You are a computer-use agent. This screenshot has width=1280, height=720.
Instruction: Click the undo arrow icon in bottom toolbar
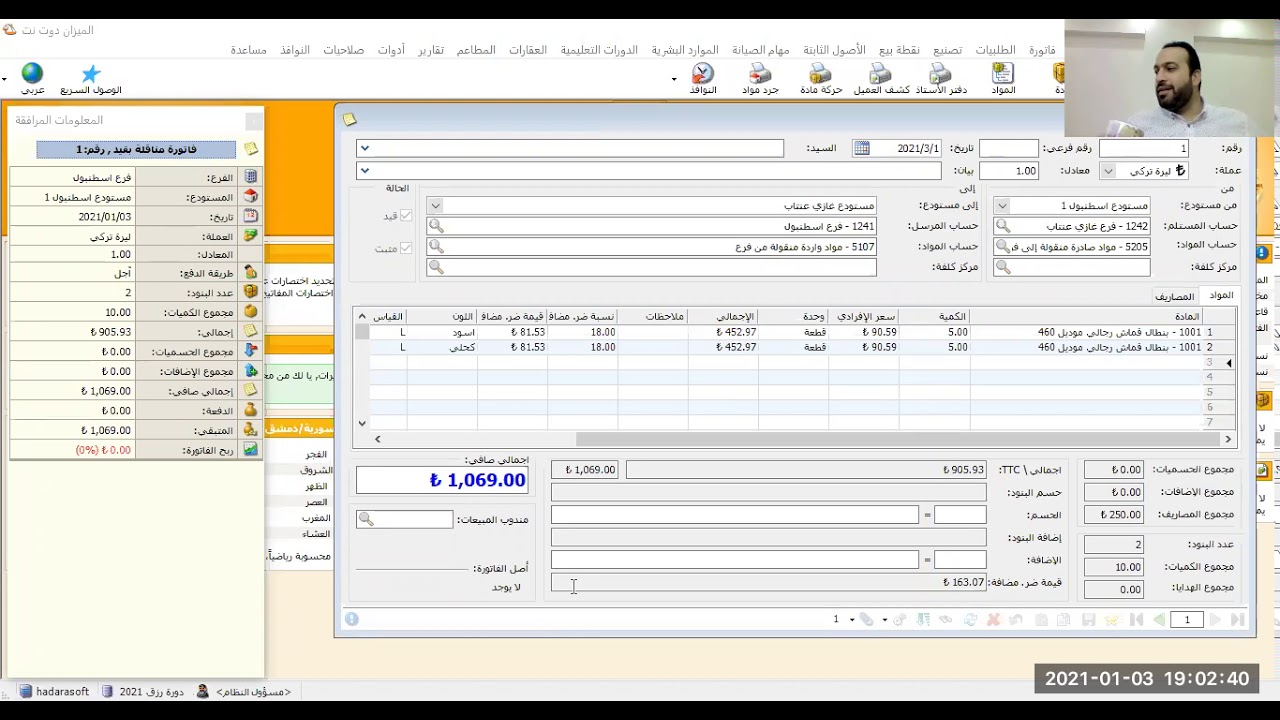pyautogui.click(x=1016, y=620)
